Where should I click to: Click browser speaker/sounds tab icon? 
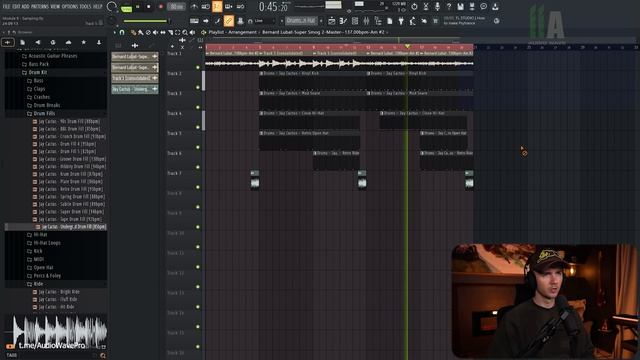pos(38,42)
